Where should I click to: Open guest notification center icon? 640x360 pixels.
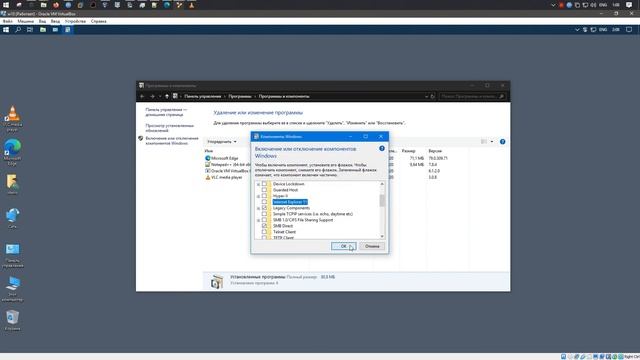pos(629,29)
